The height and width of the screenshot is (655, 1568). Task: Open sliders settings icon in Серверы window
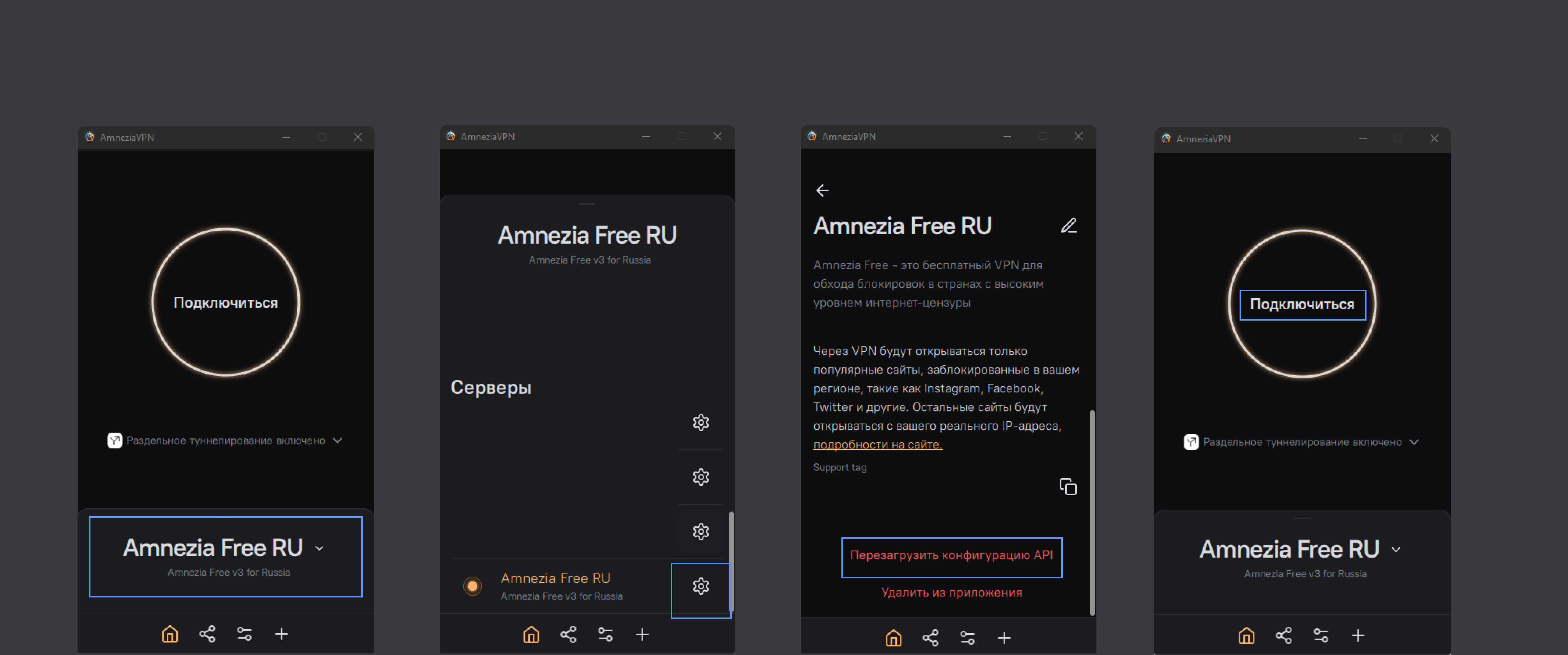[x=606, y=635]
